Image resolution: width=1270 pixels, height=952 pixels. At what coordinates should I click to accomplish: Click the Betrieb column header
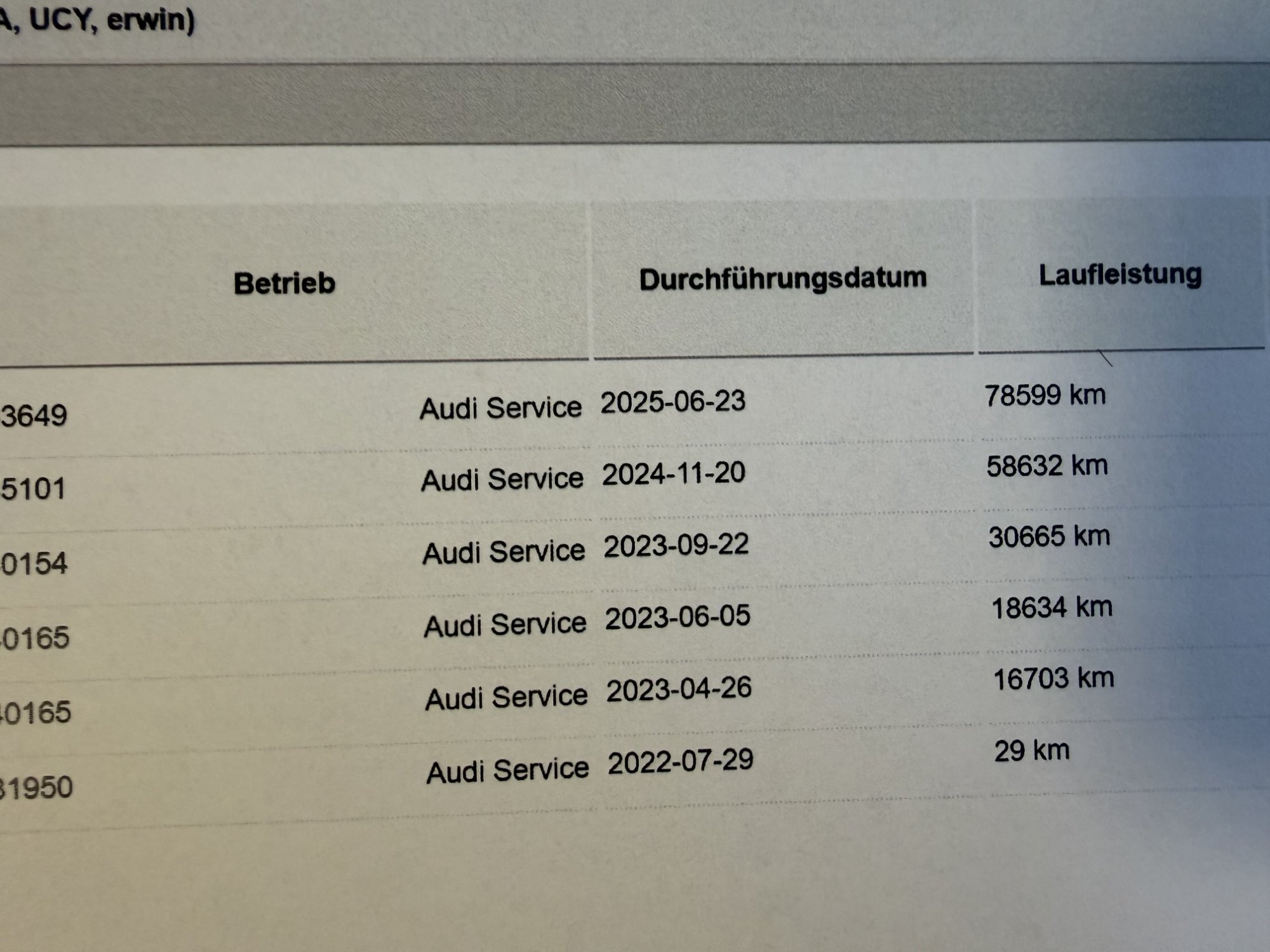click(284, 283)
